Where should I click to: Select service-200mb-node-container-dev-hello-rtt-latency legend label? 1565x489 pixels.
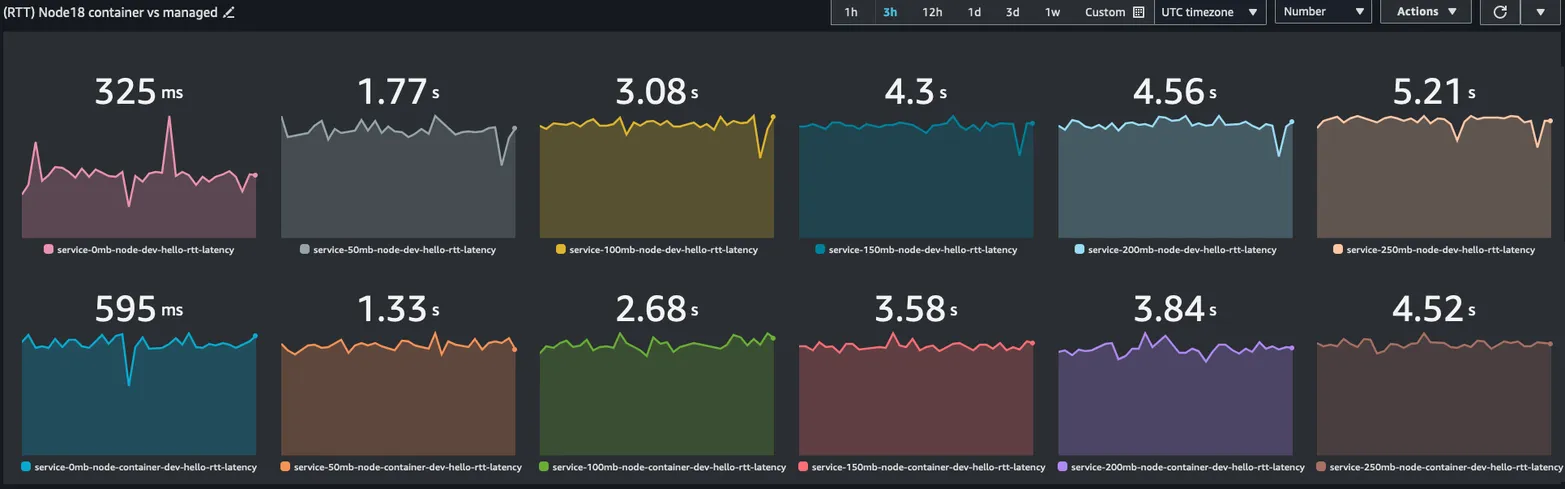(x=1188, y=468)
